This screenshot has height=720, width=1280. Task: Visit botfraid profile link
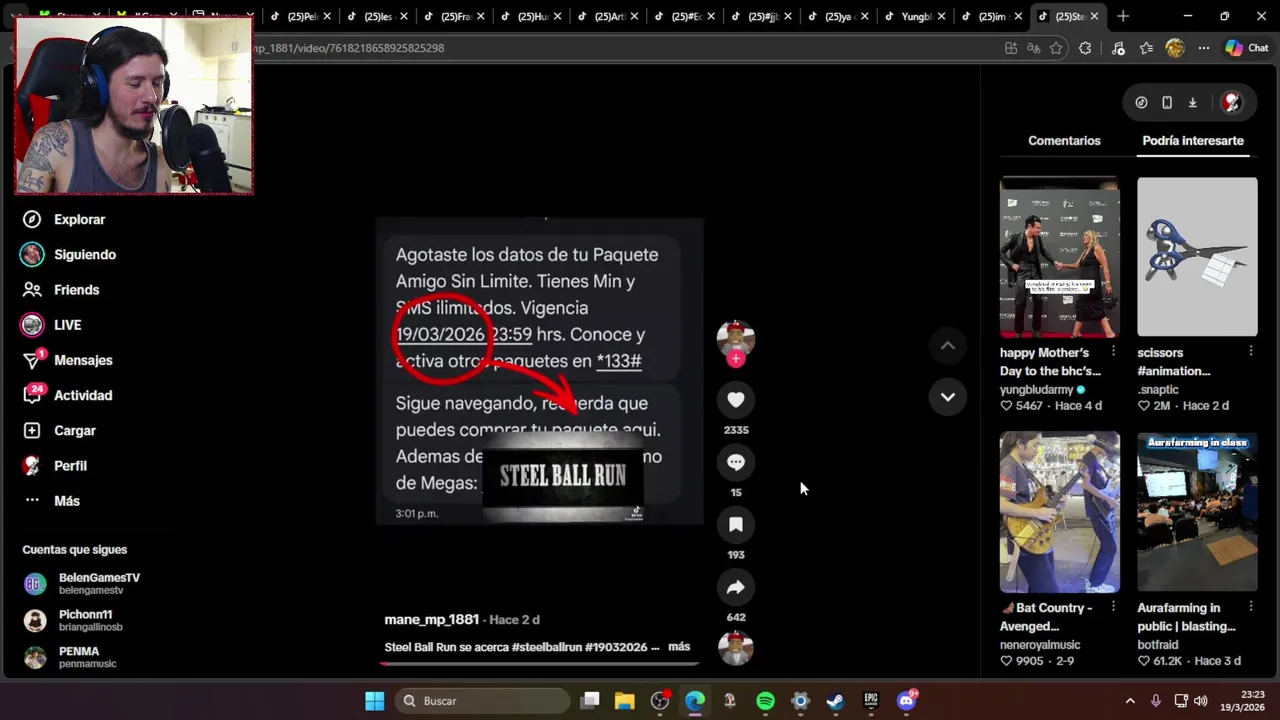[x=1158, y=645]
